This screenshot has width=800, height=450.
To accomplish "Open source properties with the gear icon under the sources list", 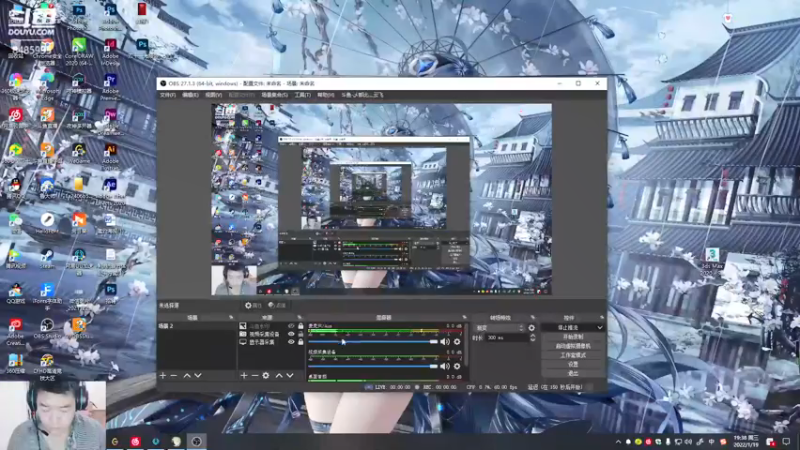I will (266, 376).
